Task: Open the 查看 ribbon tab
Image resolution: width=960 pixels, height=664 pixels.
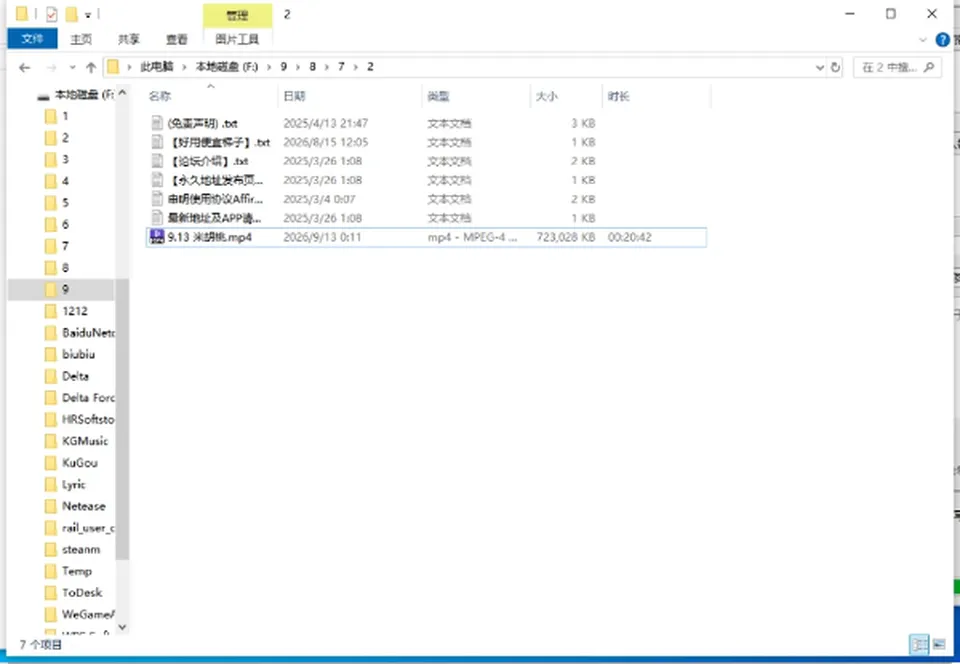Action: pos(176,39)
